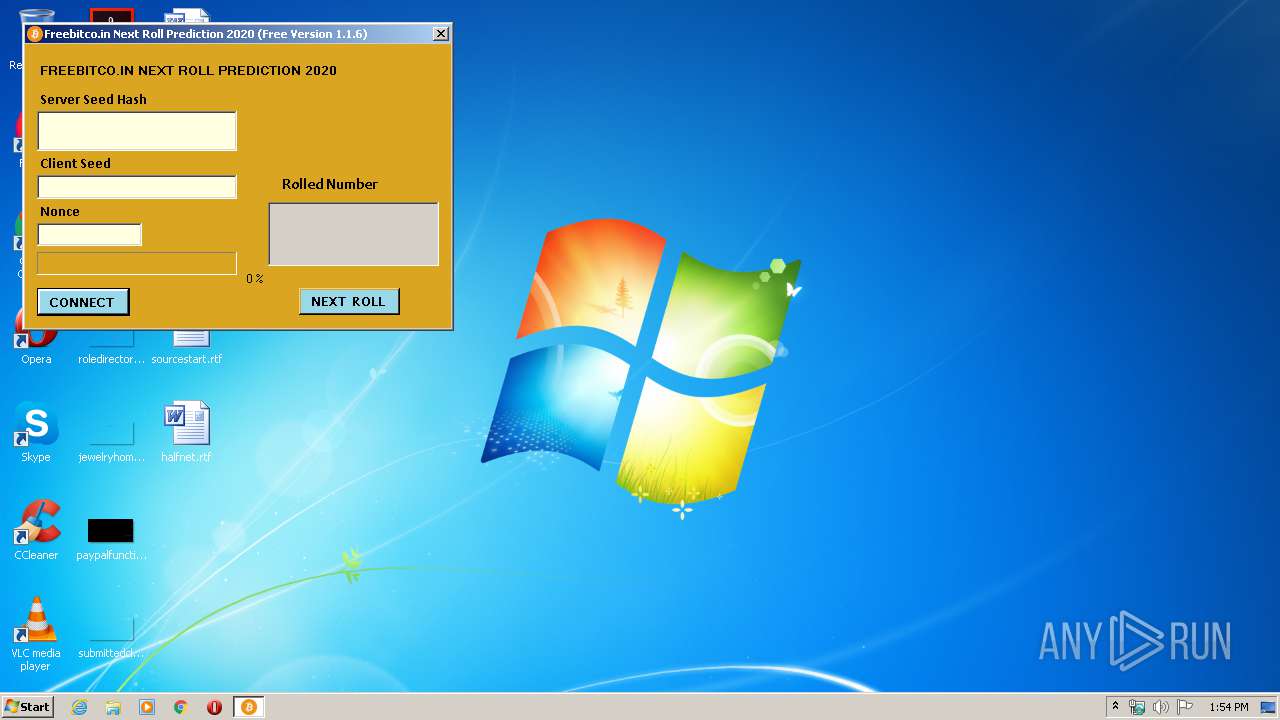
Task: Open Windows Explorer from taskbar
Action: [113, 707]
